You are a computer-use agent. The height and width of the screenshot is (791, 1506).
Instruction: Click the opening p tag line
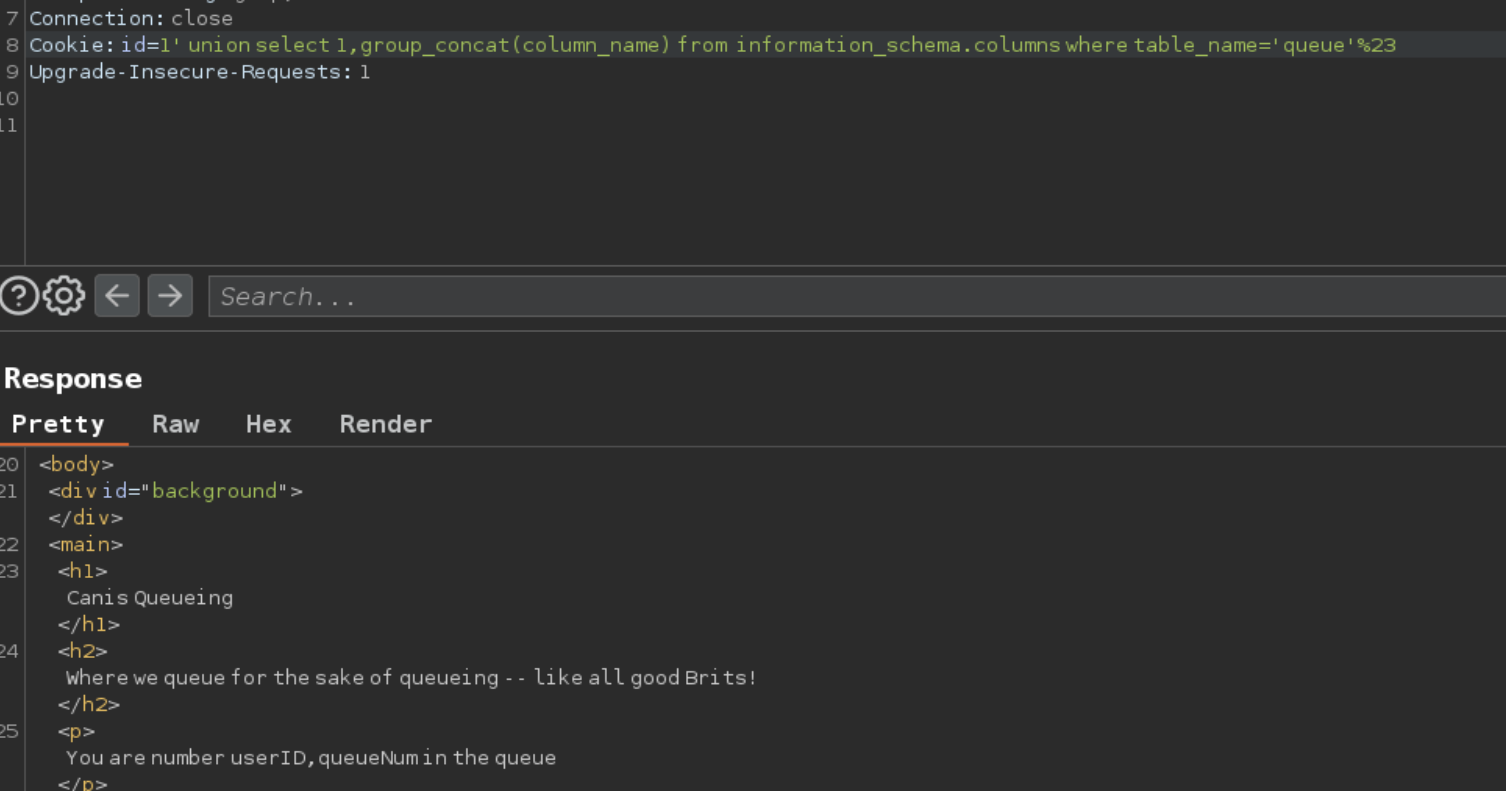tap(76, 732)
